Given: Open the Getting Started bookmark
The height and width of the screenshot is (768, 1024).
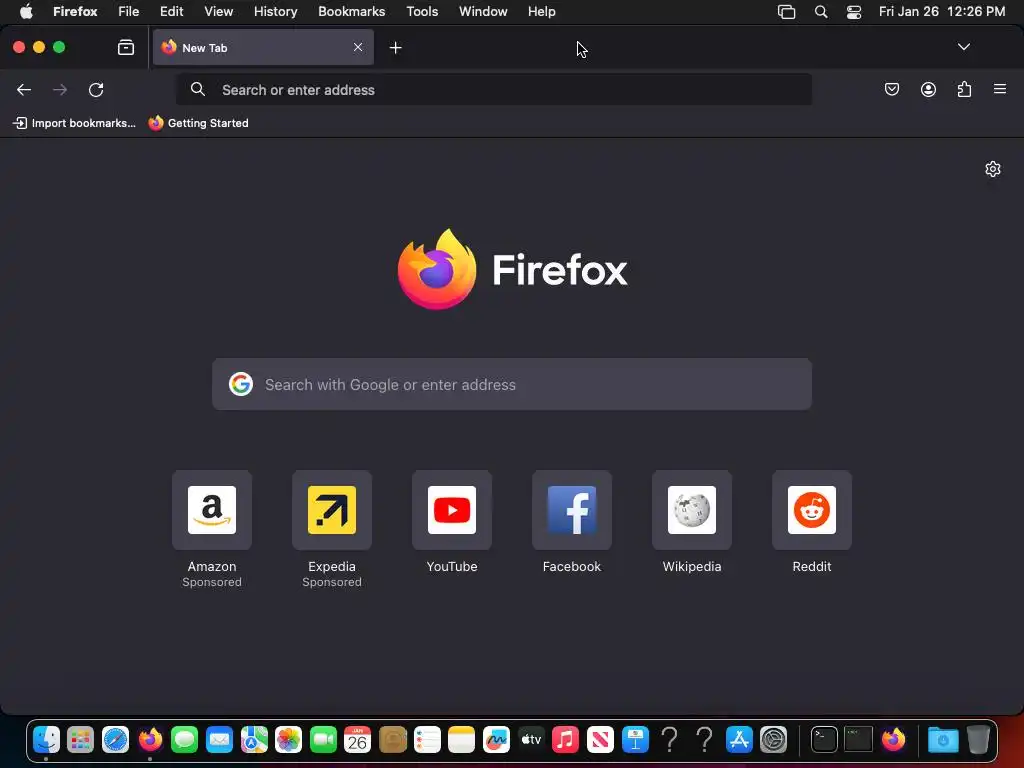Looking at the screenshot, I should [199, 123].
